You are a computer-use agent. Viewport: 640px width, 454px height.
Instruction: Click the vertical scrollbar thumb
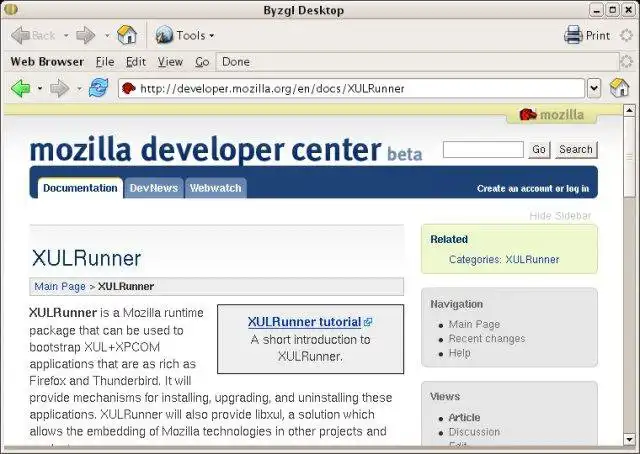click(629, 157)
